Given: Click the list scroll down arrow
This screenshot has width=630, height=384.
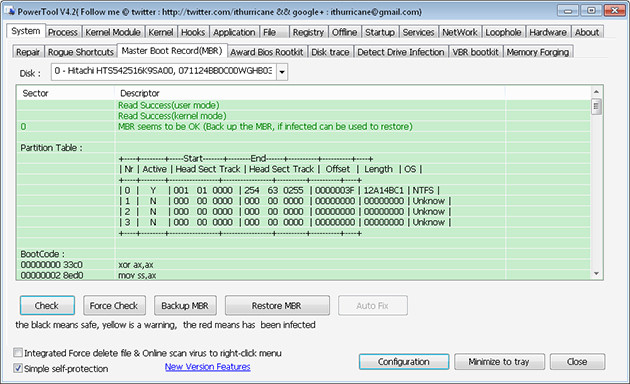Looking at the screenshot, I should 596,274.
